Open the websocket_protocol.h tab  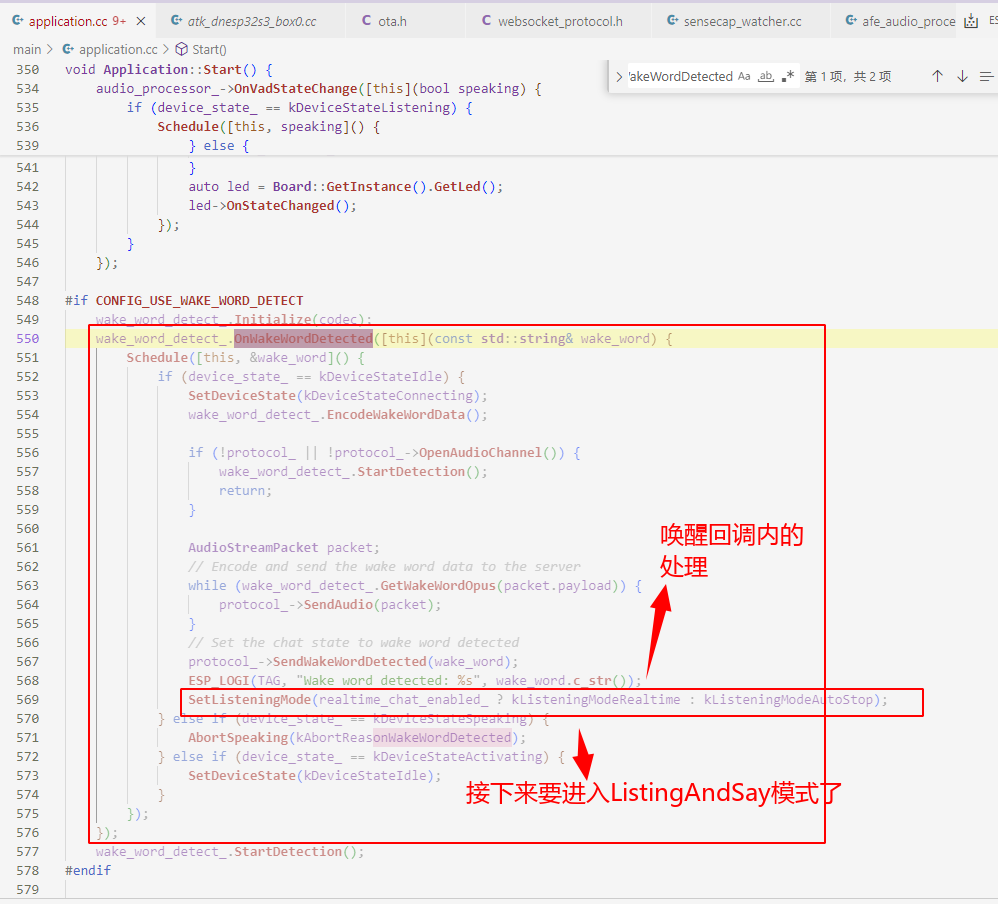[x=560, y=22]
